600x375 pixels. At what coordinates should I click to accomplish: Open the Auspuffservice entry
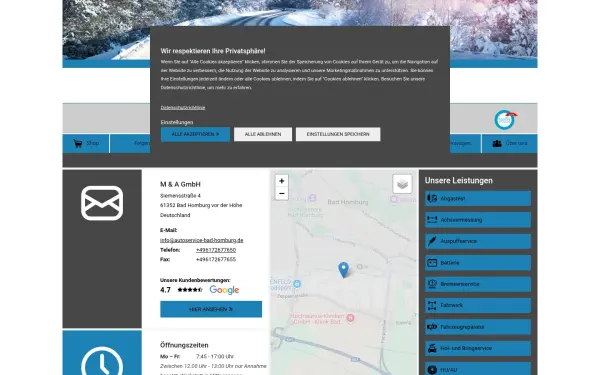coord(478,241)
